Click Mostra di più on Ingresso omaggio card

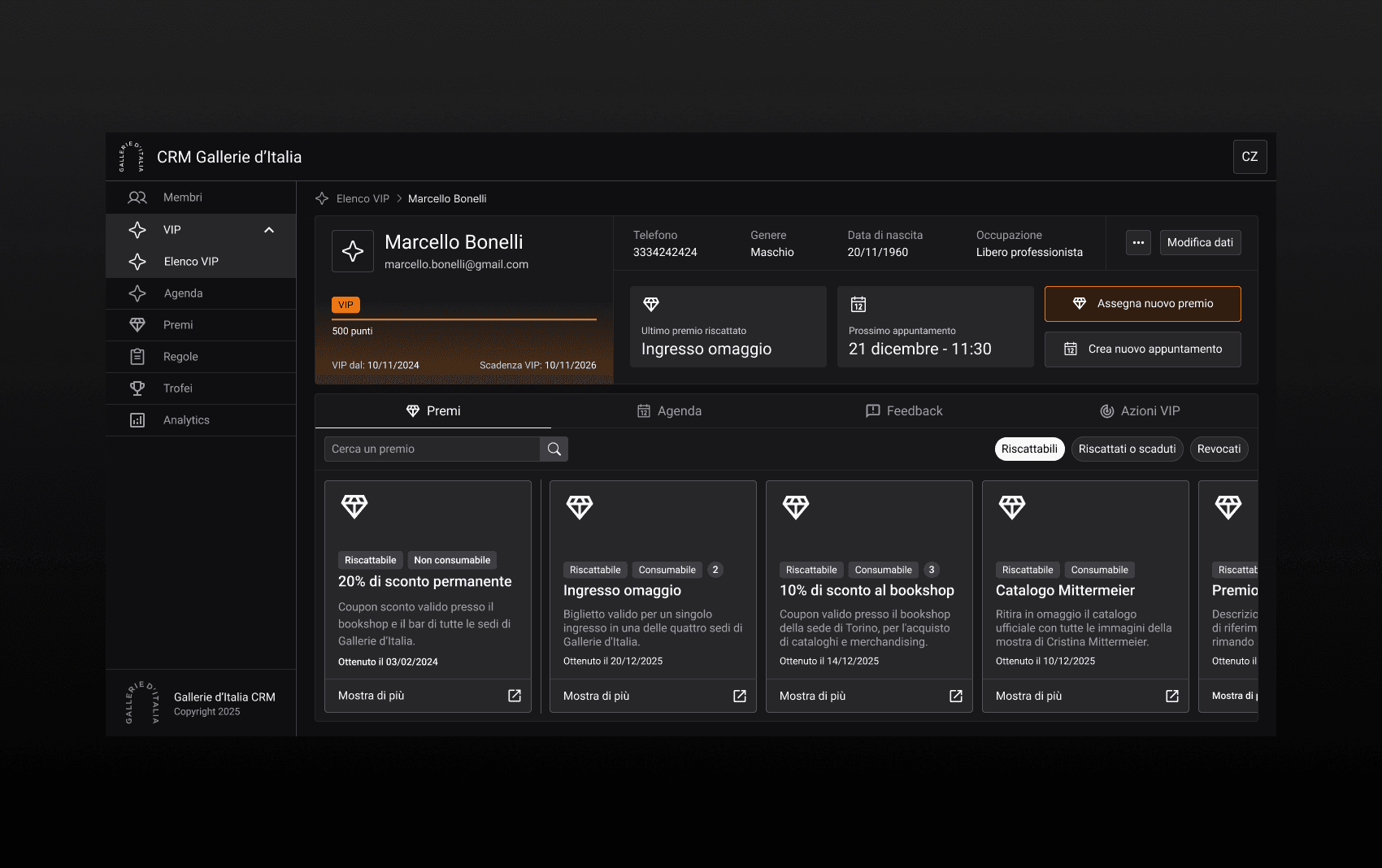[597, 697]
